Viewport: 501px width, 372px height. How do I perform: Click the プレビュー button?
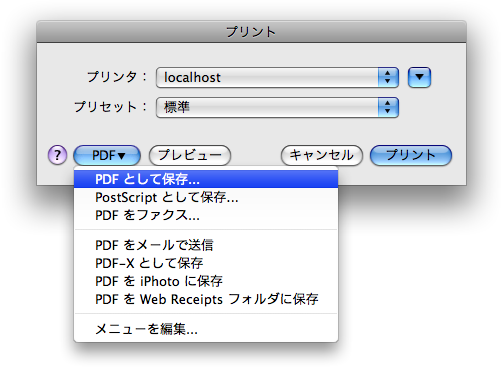(190, 155)
